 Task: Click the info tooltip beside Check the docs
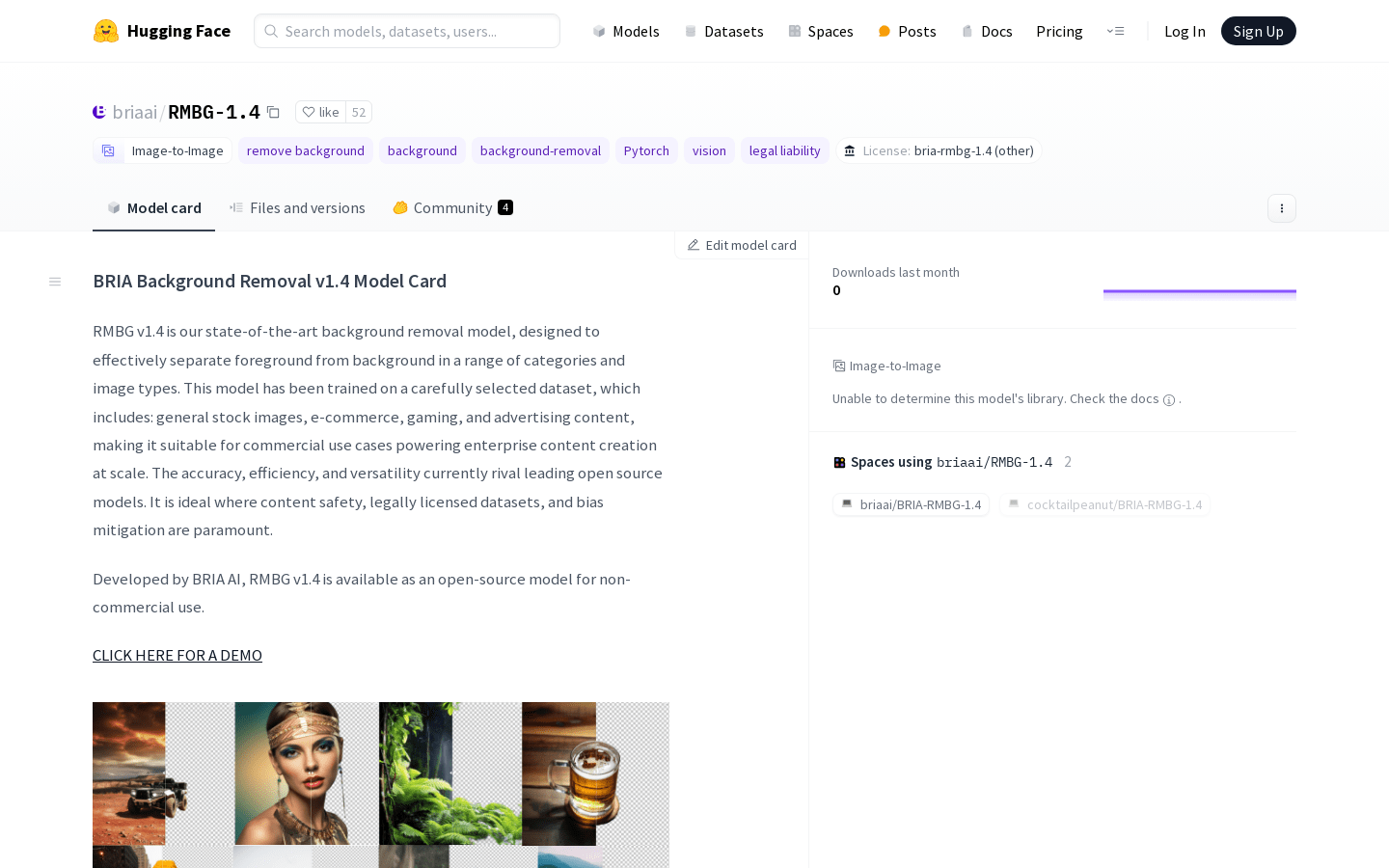point(1169,399)
